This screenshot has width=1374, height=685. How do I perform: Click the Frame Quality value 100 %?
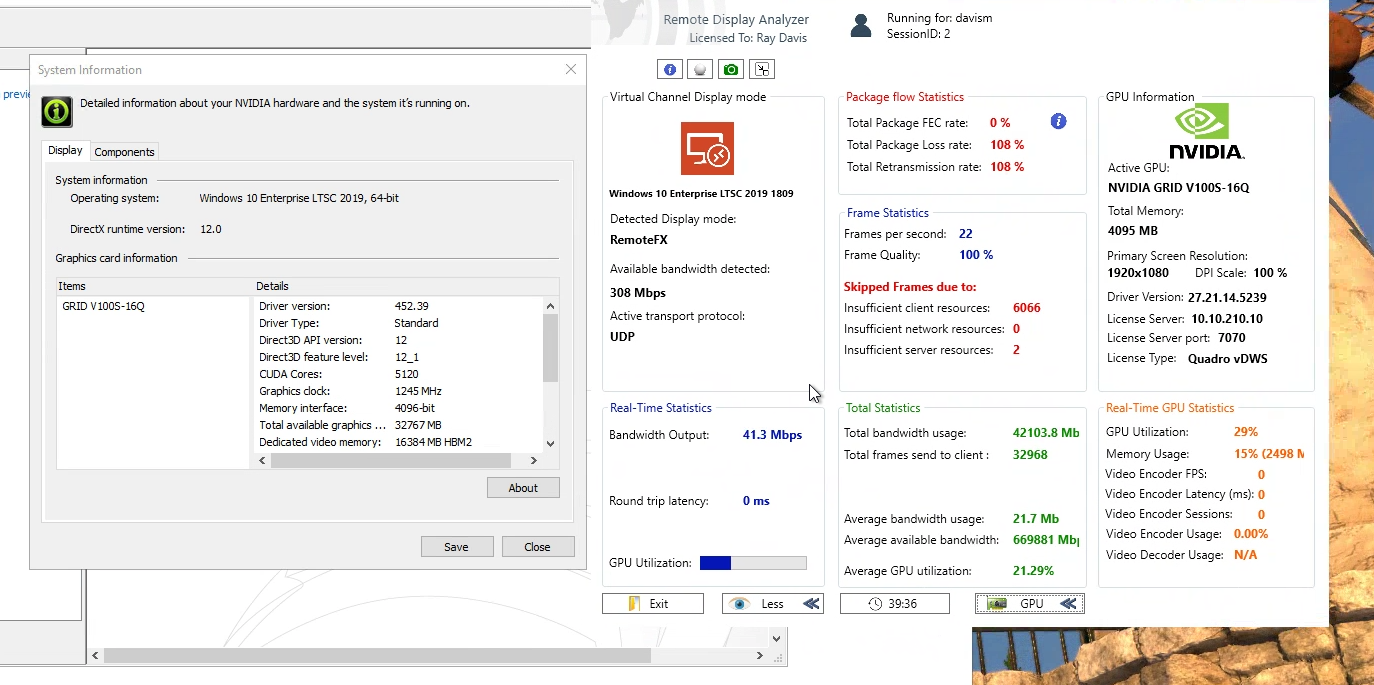[x=976, y=255]
